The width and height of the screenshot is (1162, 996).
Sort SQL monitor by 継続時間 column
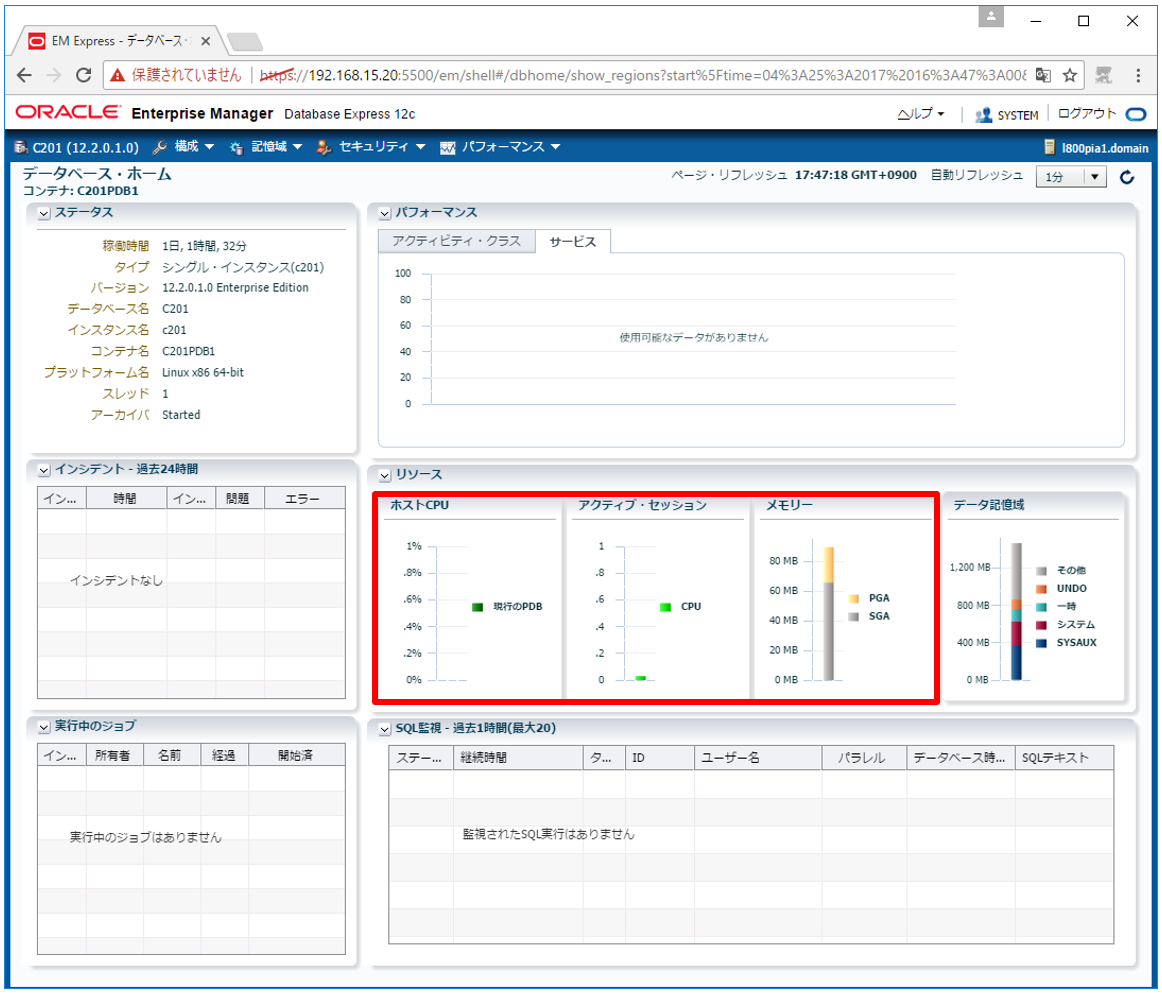[x=518, y=757]
